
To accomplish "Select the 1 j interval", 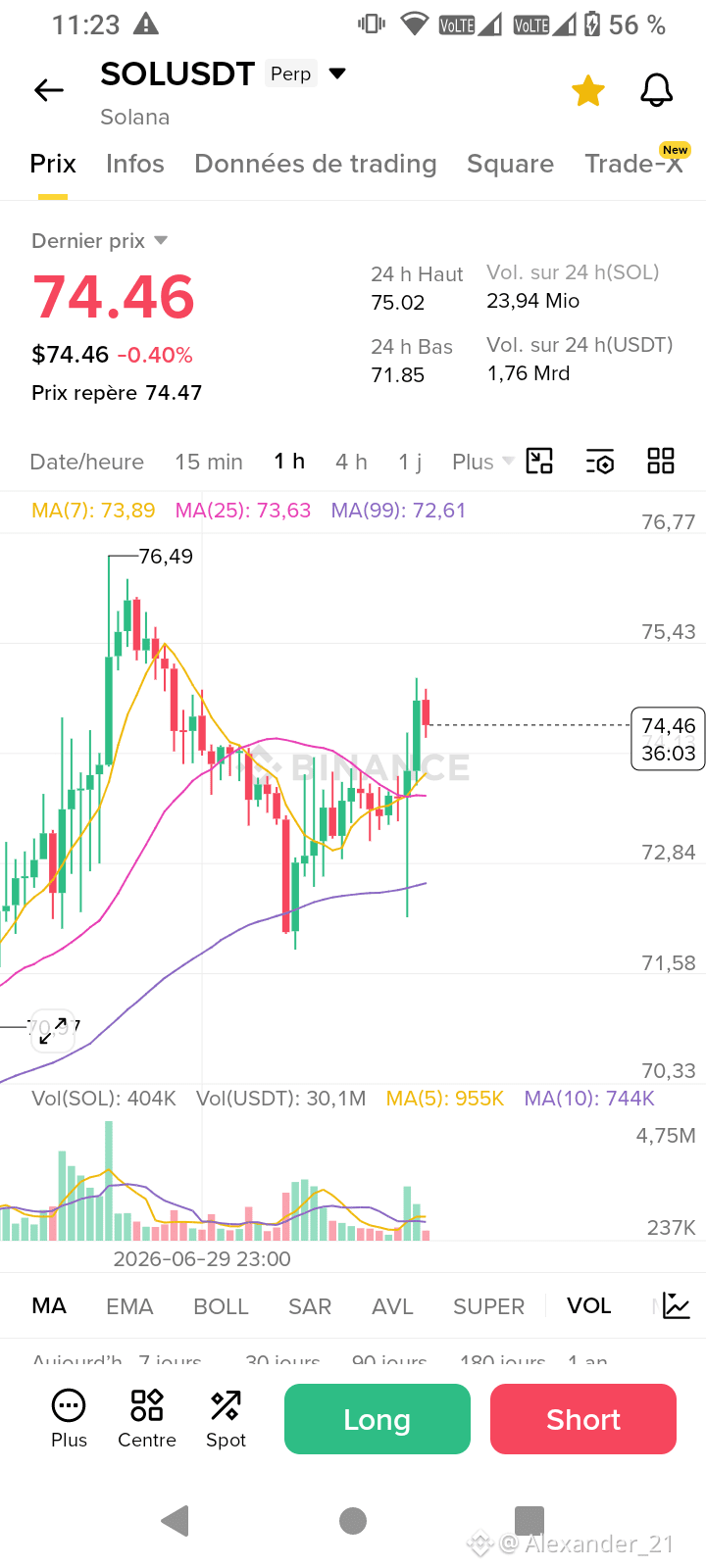I will click(x=410, y=462).
